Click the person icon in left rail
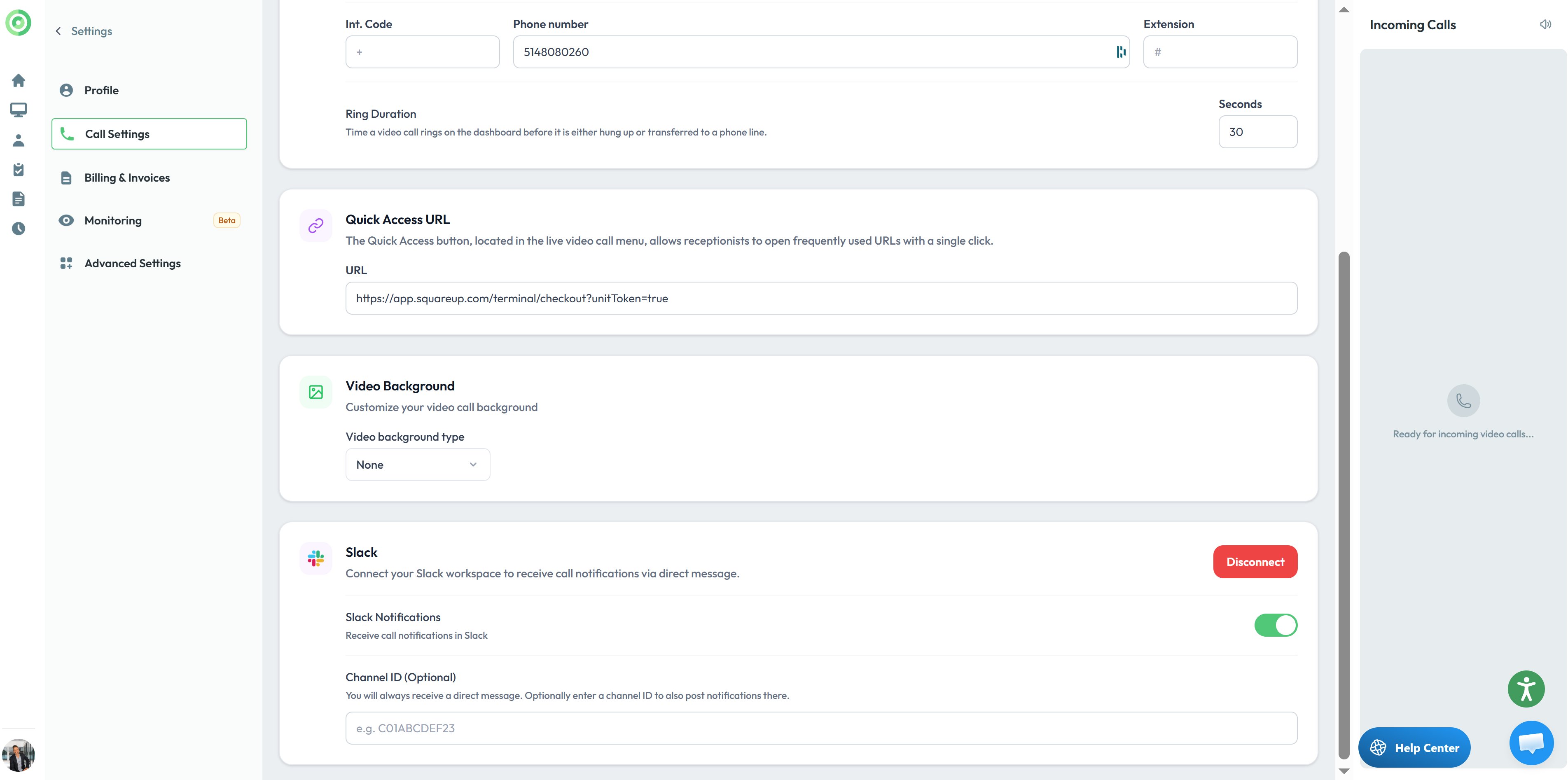The height and width of the screenshot is (780, 1568). (18, 140)
